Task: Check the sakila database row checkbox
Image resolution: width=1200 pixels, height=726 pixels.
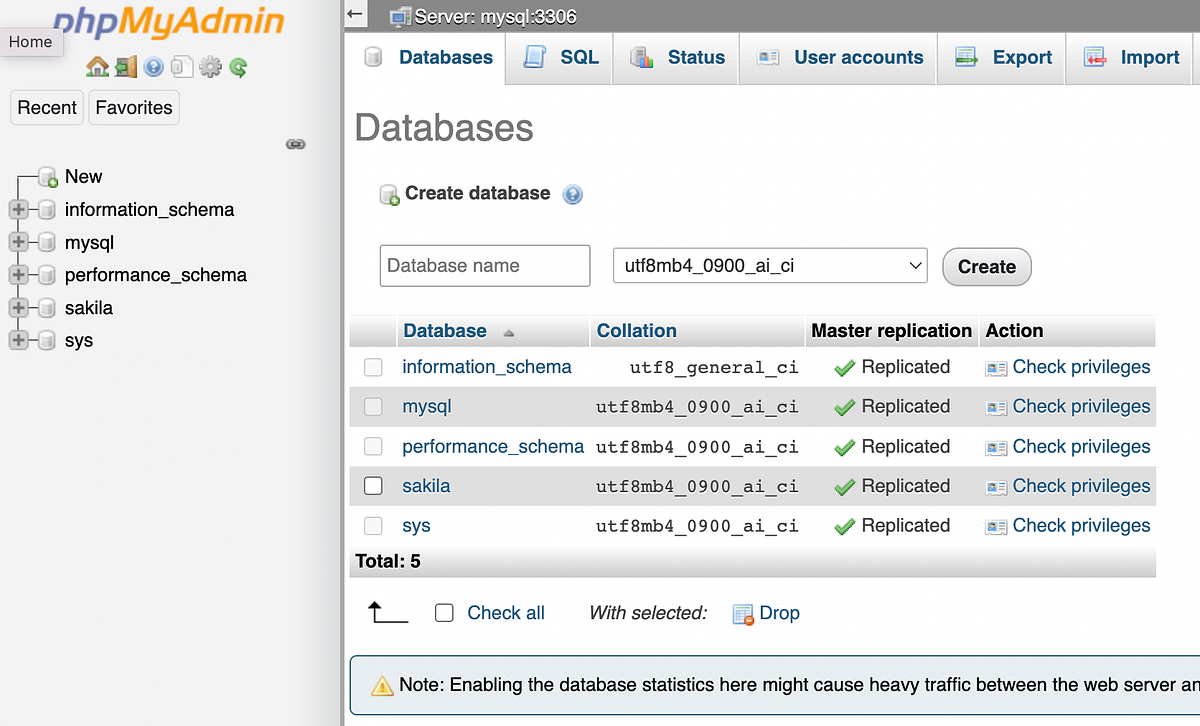Action: (x=373, y=486)
